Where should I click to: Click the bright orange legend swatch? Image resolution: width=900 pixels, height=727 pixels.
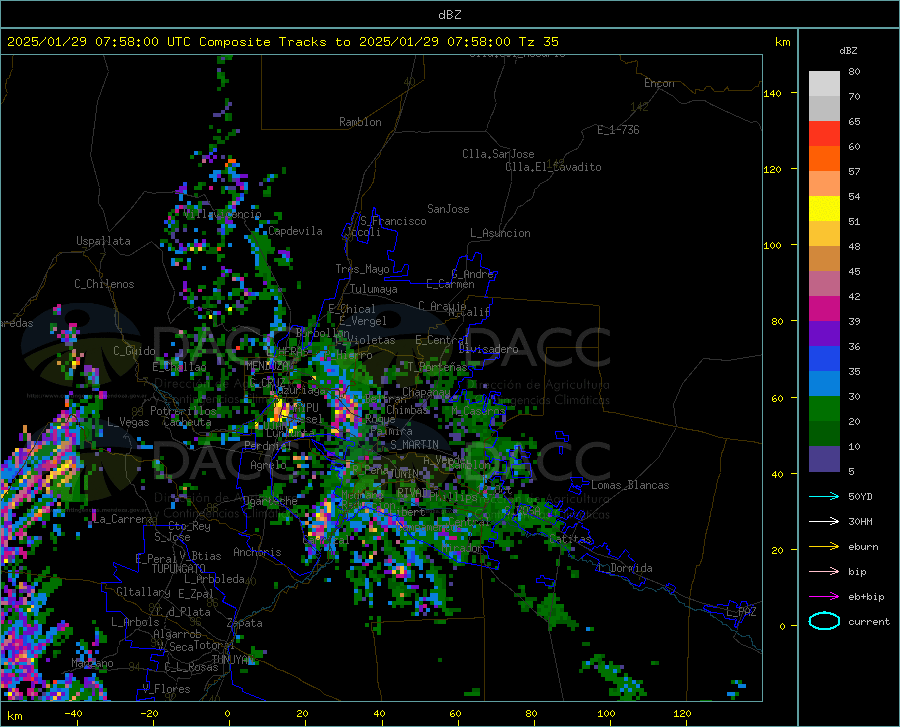pyautogui.click(x=824, y=158)
